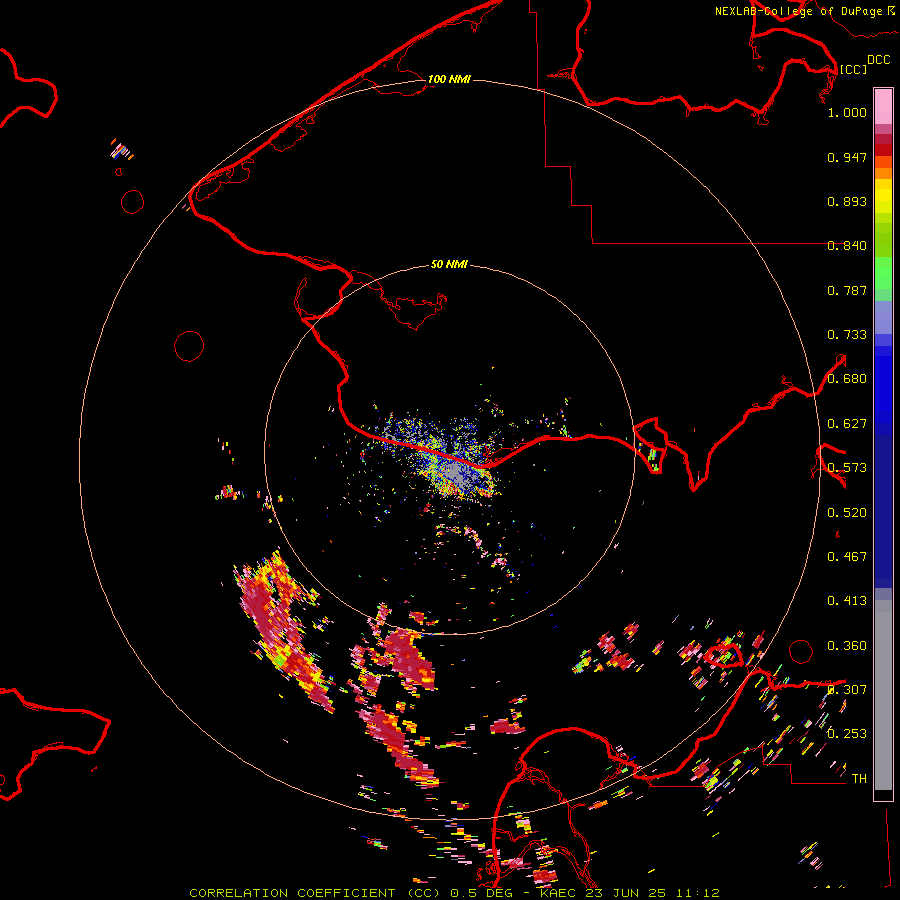Select the orange segment of the color bar
The height and width of the screenshot is (900, 900).
click(883, 173)
